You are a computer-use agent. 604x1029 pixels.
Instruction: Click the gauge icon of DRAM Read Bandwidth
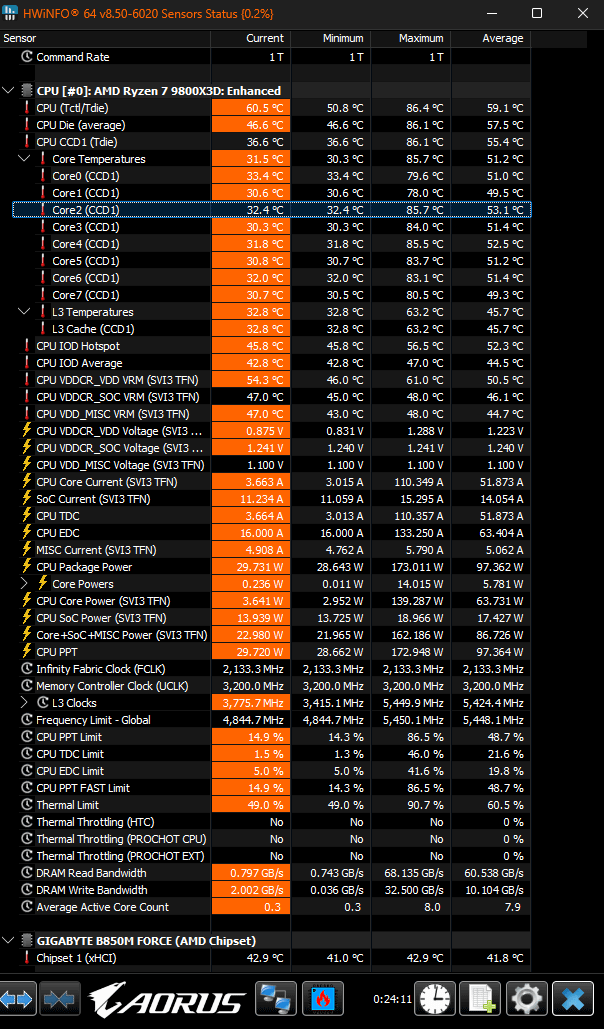(27, 873)
